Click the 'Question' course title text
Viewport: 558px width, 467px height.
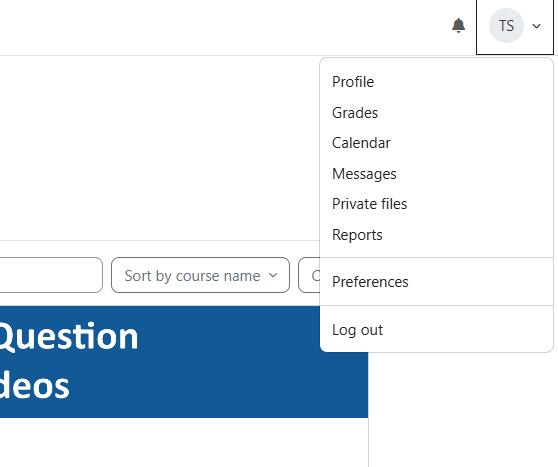(68, 337)
